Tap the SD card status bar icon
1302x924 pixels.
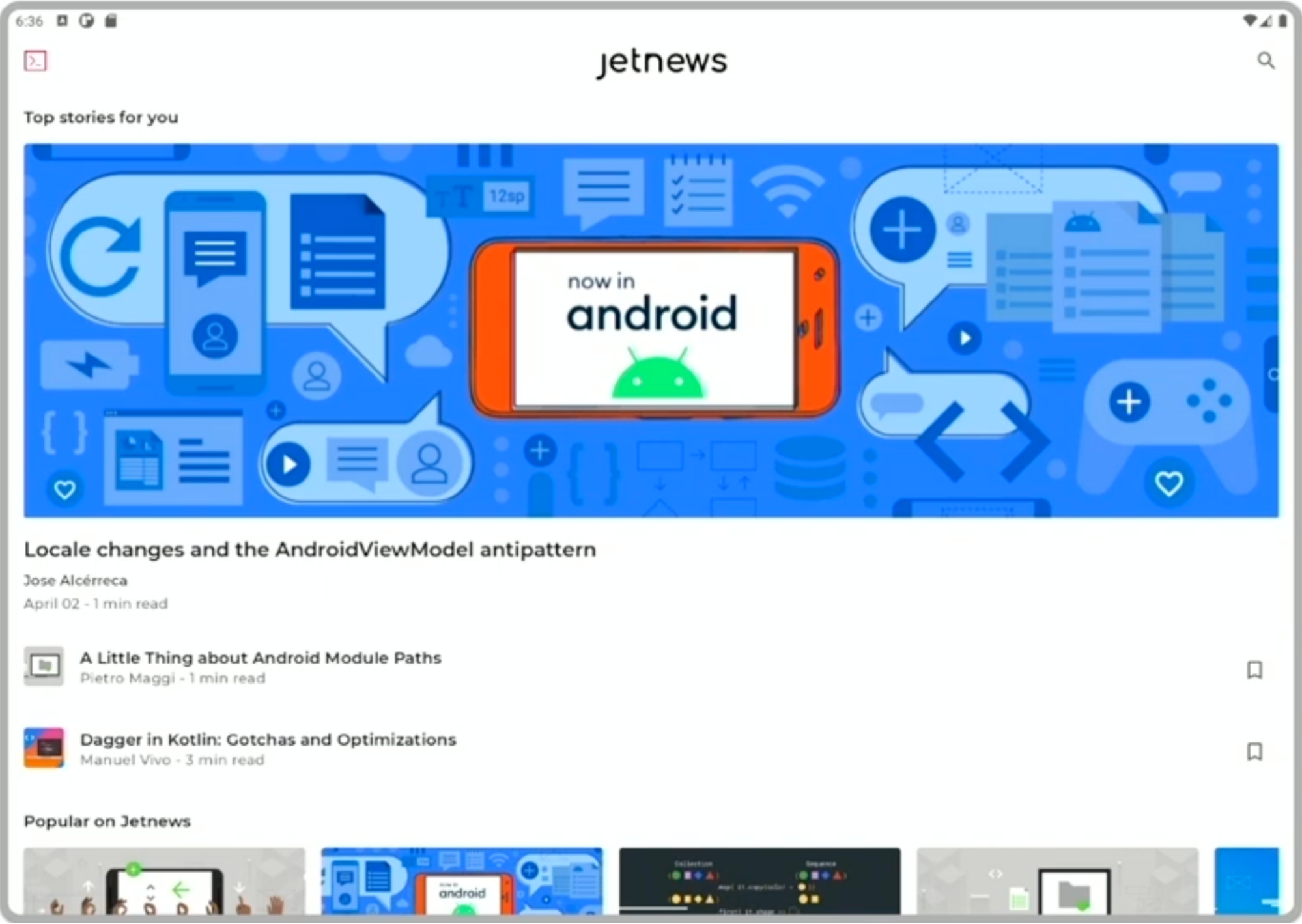(111, 21)
